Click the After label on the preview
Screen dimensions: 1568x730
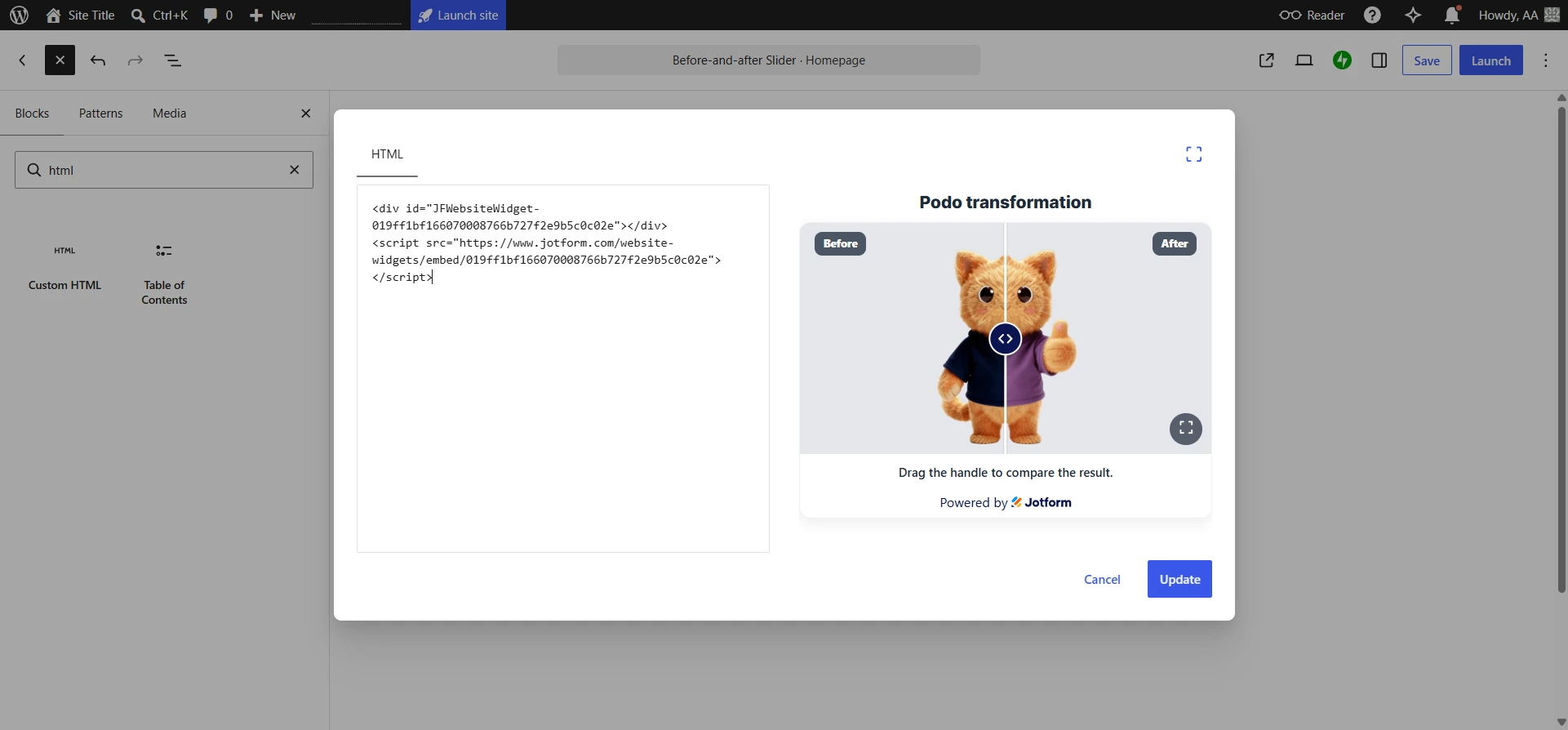coord(1174,243)
